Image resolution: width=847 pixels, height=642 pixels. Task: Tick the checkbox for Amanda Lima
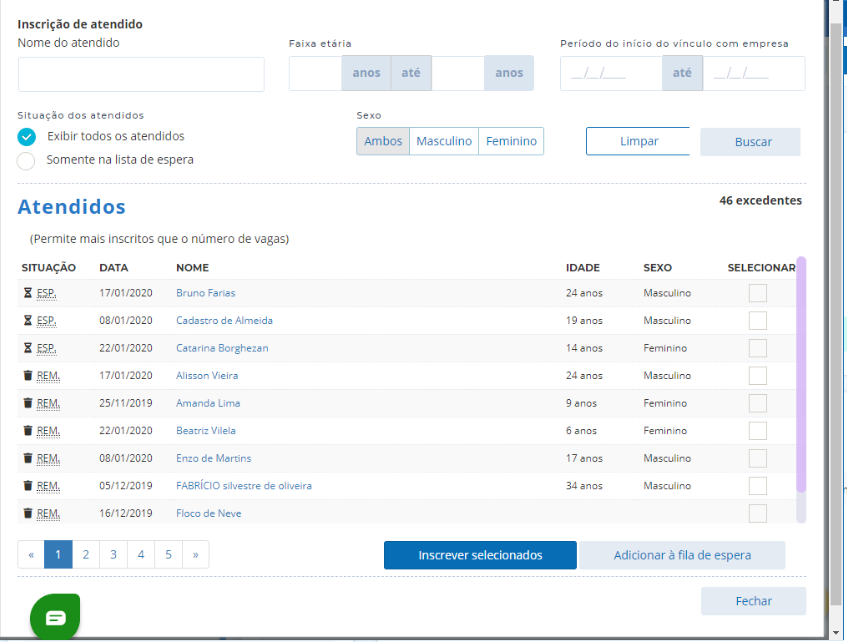click(x=757, y=403)
